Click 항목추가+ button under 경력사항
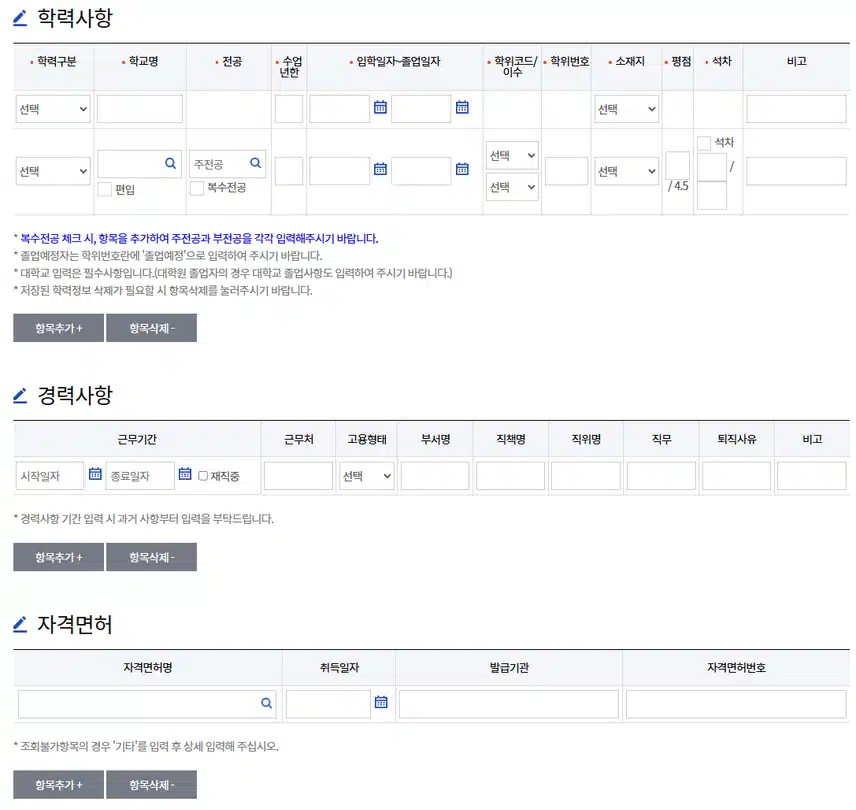The width and height of the screenshot is (856, 810). click(x=58, y=557)
